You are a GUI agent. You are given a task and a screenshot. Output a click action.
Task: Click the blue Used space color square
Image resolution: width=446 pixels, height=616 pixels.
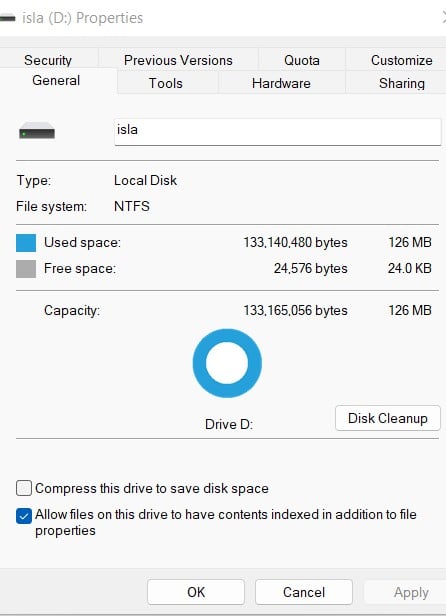click(26, 243)
